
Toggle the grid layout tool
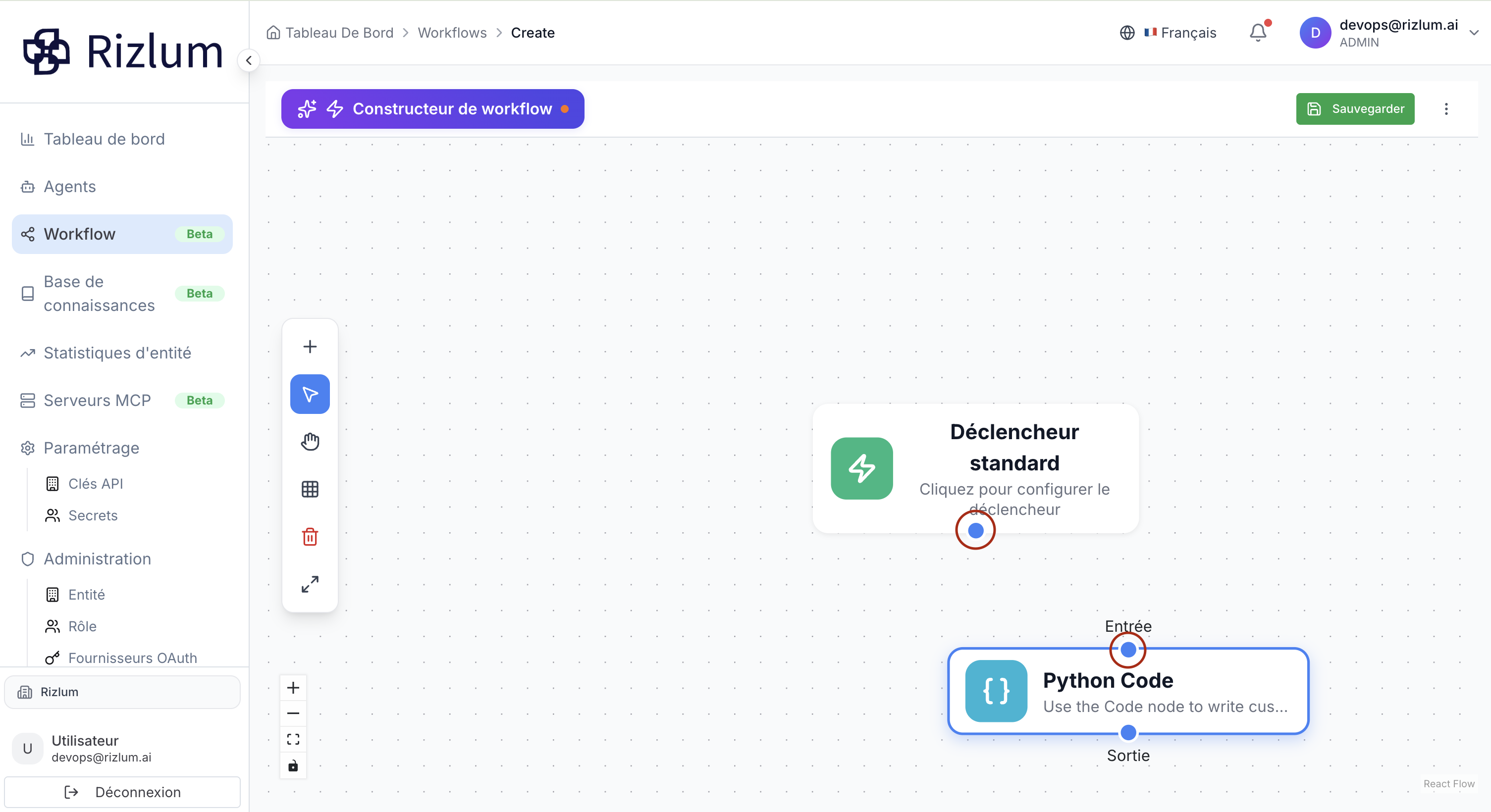tap(310, 489)
